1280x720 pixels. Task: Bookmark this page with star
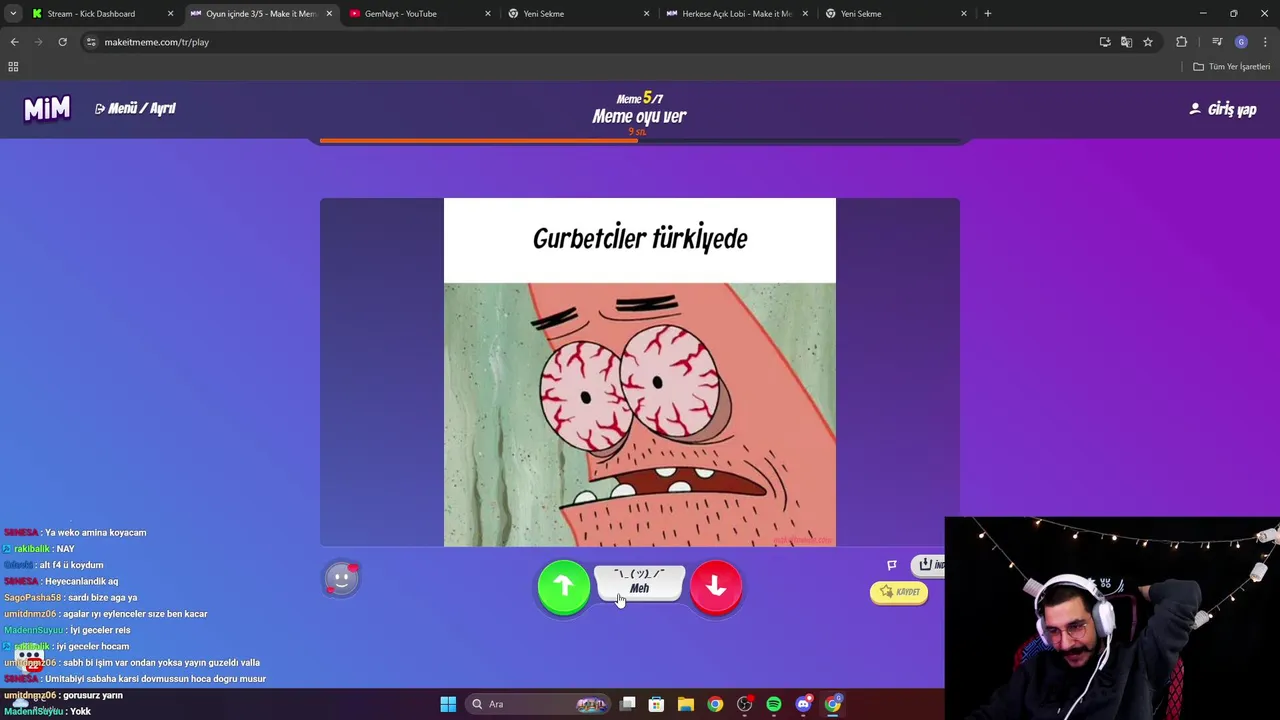pyautogui.click(x=1148, y=42)
